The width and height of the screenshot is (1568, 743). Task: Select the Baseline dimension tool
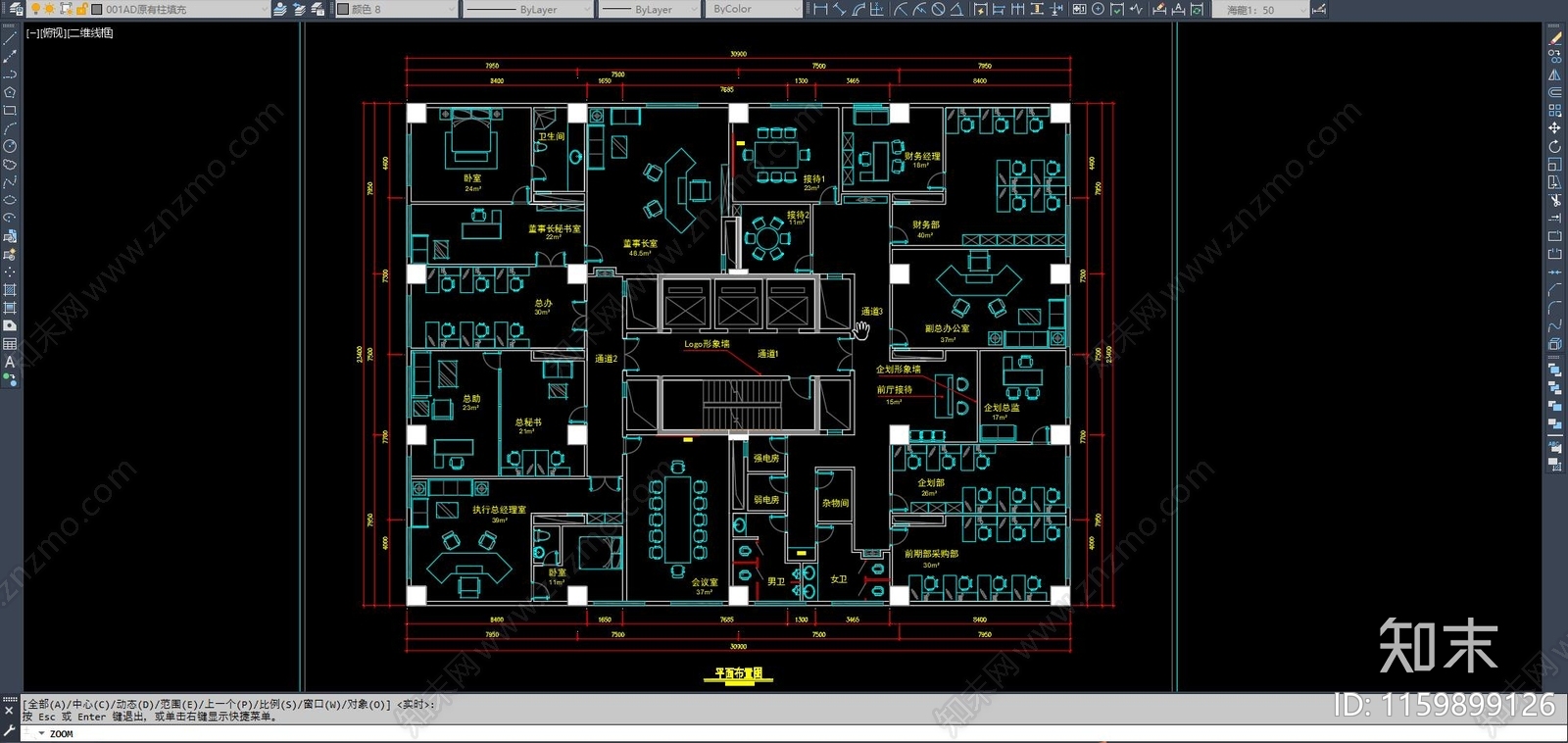click(x=999, y=9)
